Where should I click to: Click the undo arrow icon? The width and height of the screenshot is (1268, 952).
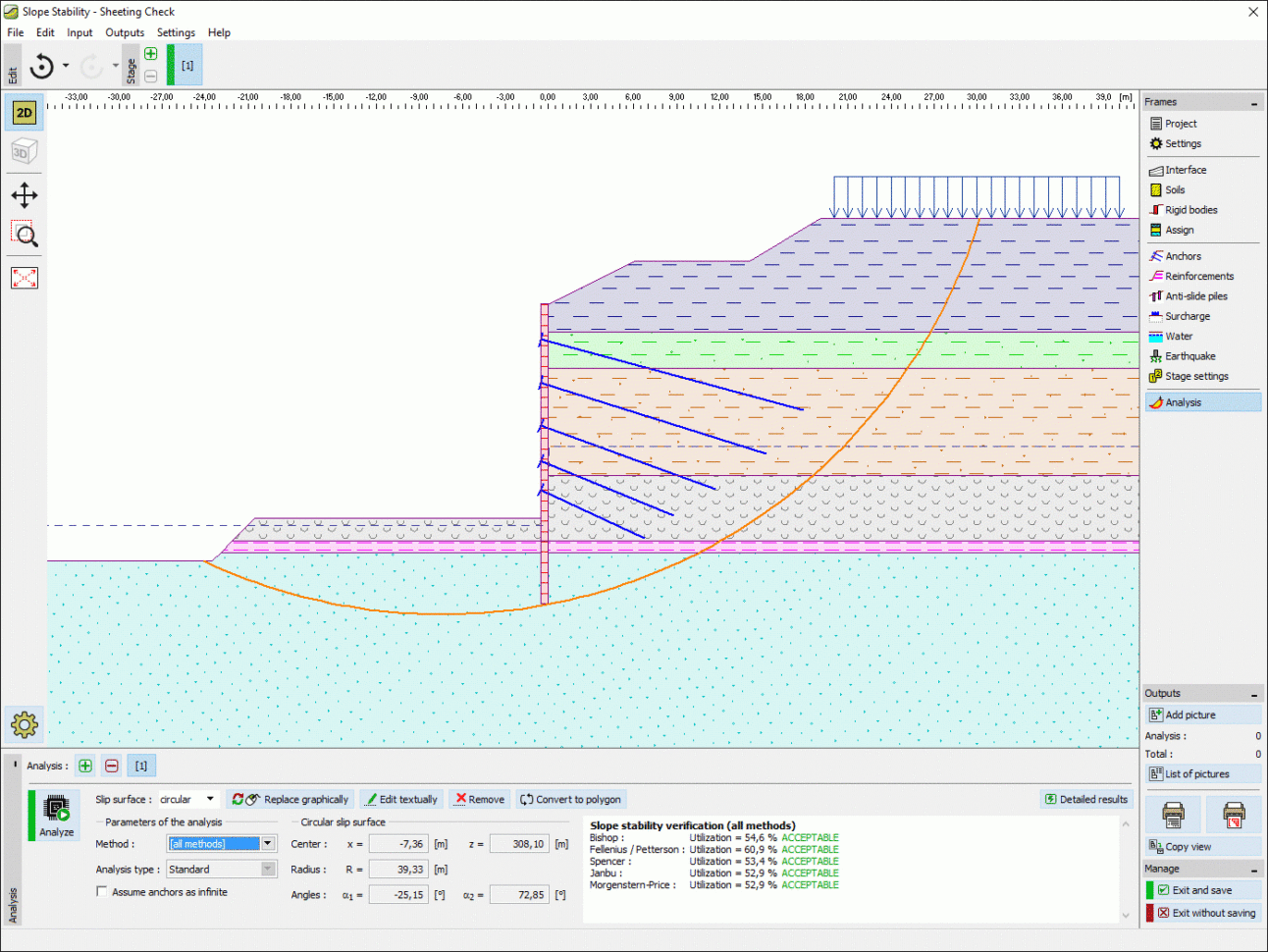[x=42, y=66]
